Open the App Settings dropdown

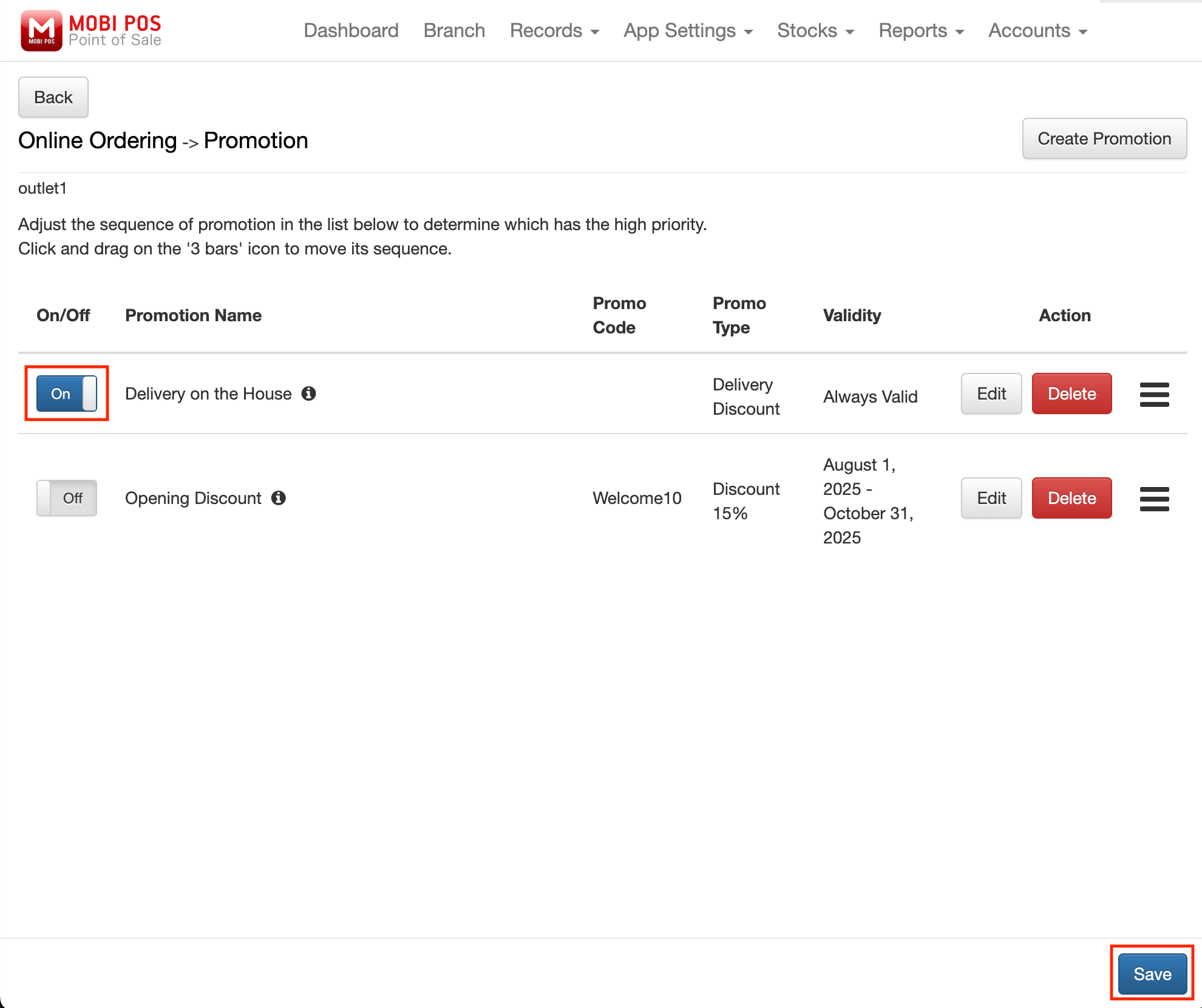click(x=688, y=30)
